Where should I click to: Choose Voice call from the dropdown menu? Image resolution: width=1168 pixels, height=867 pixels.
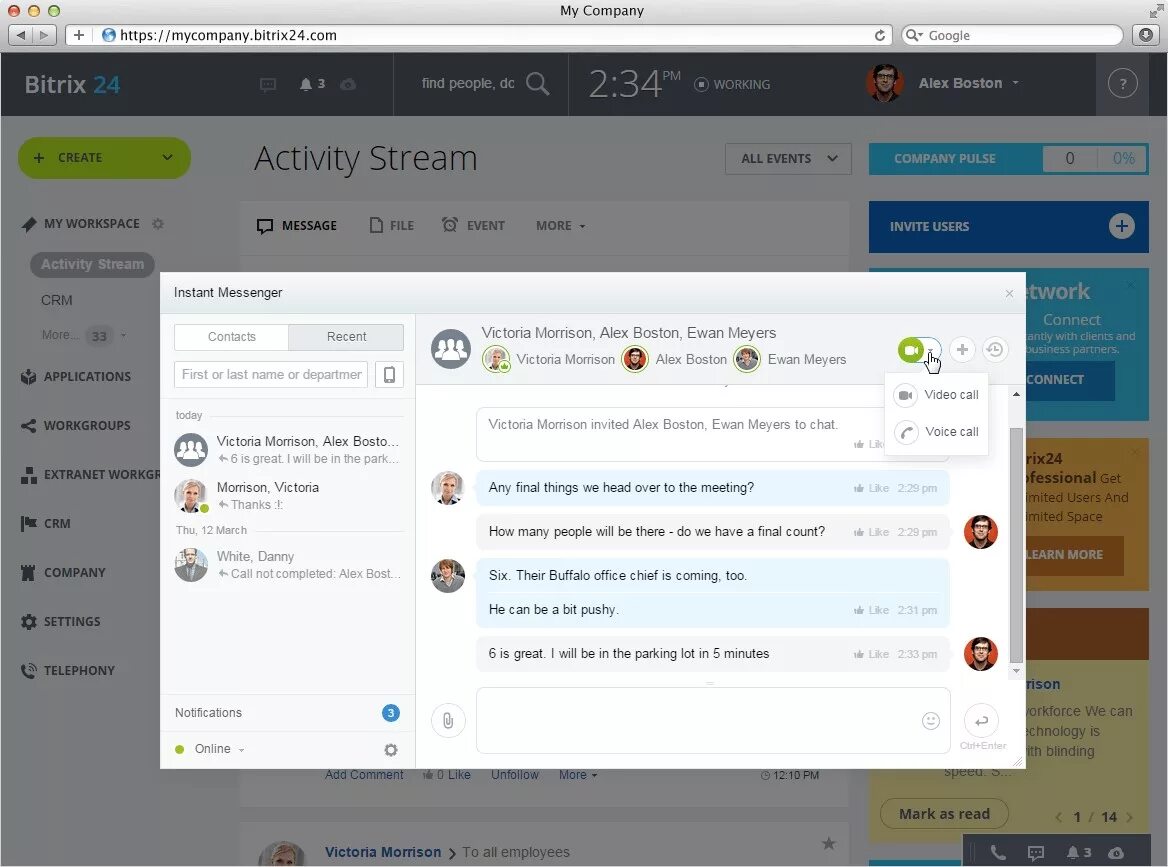click(938, 432)
